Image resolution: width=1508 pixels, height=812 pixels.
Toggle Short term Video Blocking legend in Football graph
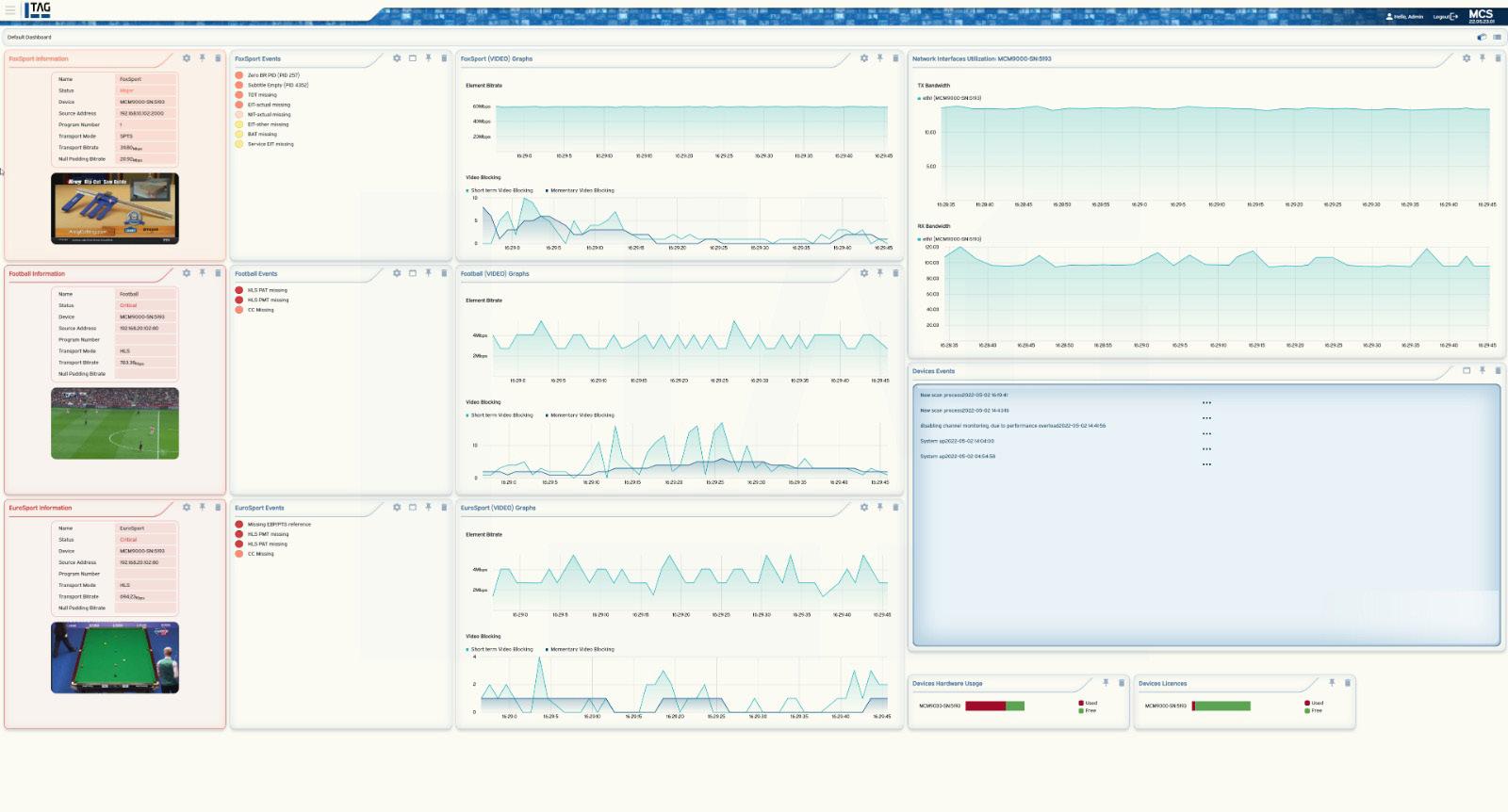tap(500, 415)
